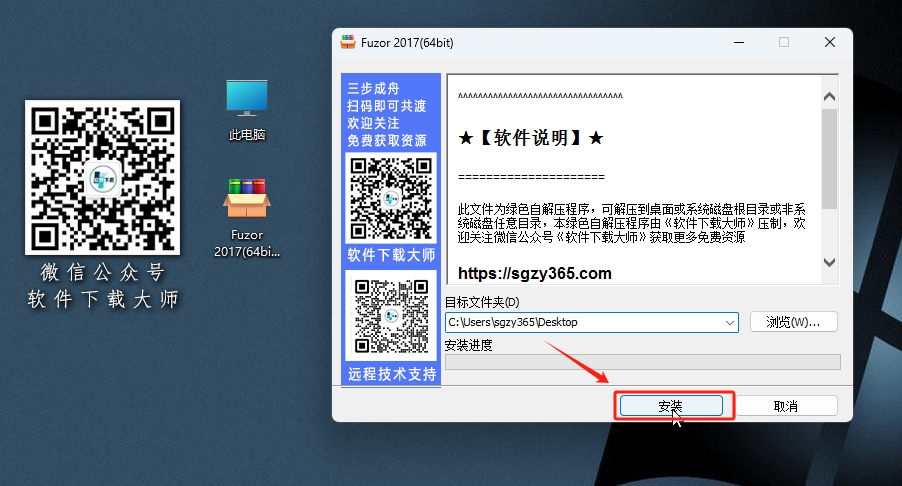Open the 浏览(W)... browse button
Screen dimensions: 902x486
coord(793,322)
